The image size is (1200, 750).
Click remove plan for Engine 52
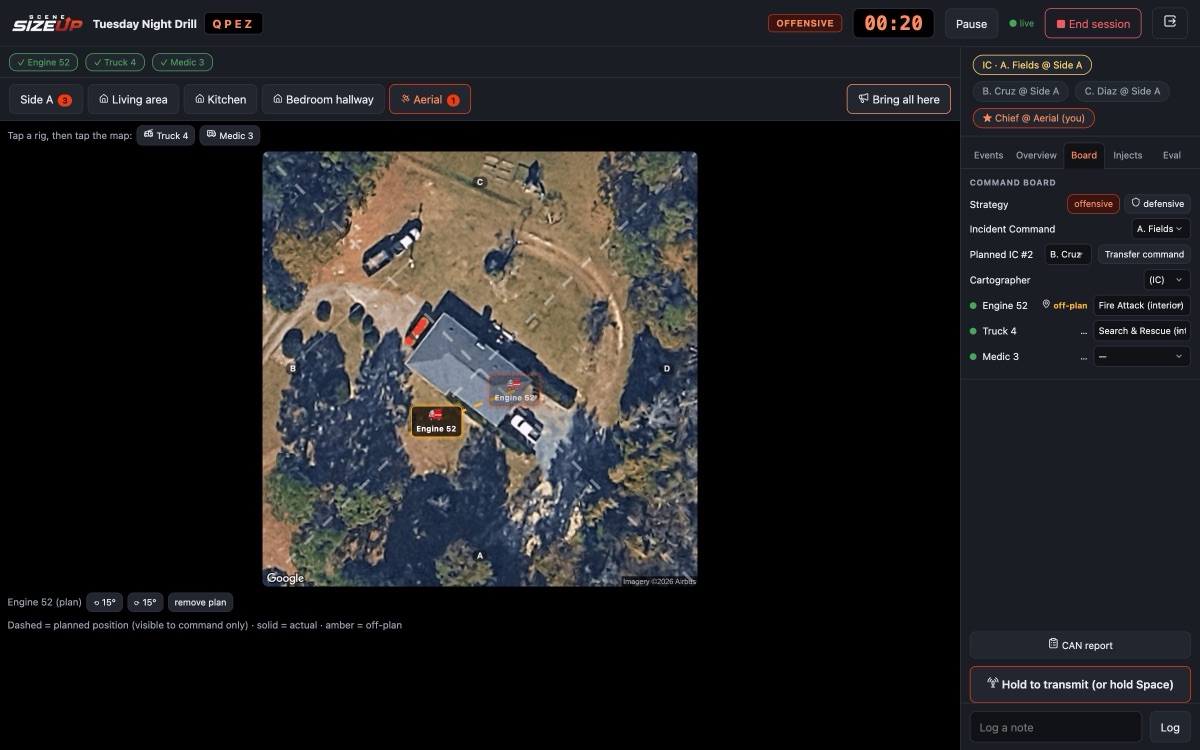(x=201, y=602)
